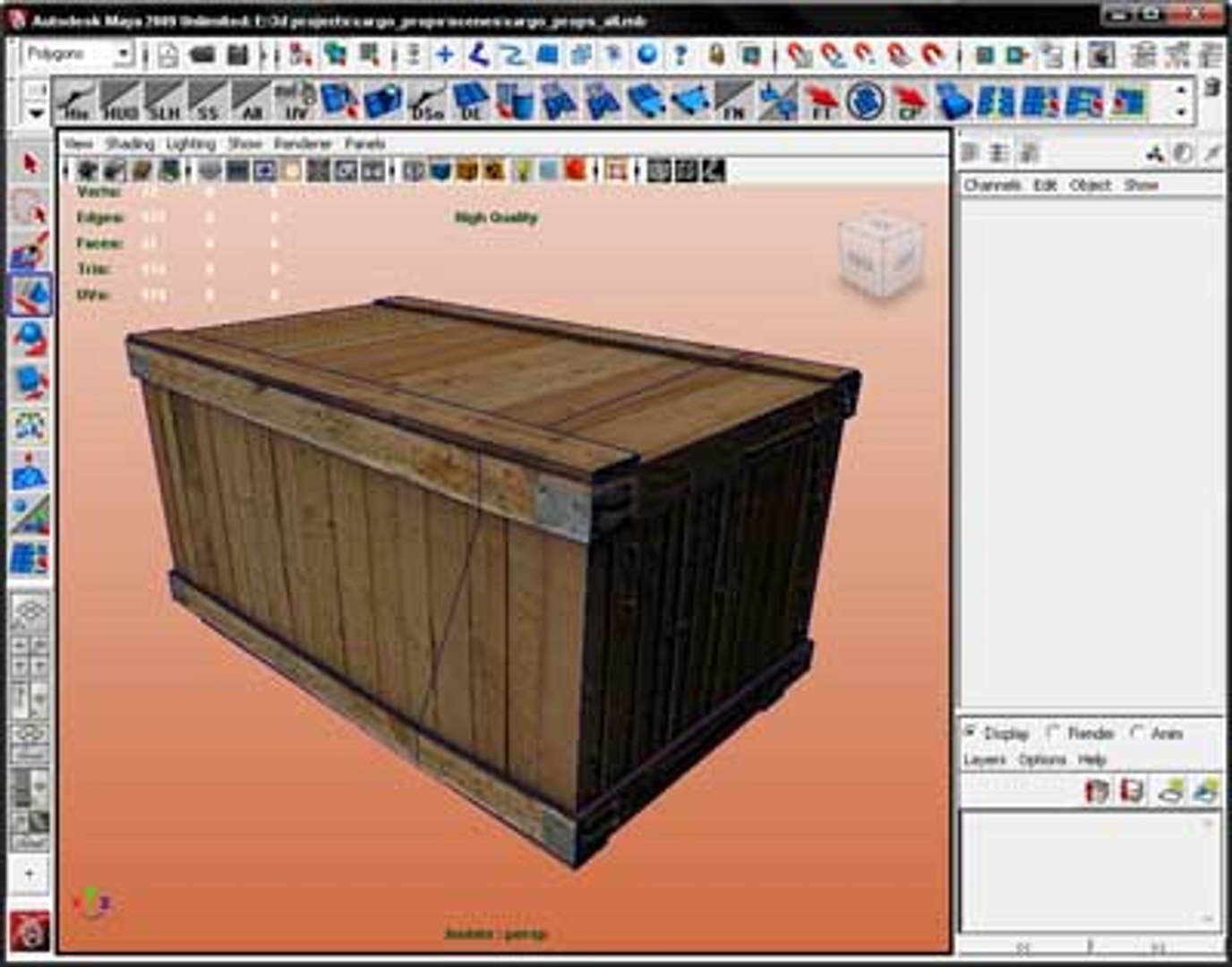1232x967 pixels.
Task: Click the SLH shelf button
Action: [164, 100]
